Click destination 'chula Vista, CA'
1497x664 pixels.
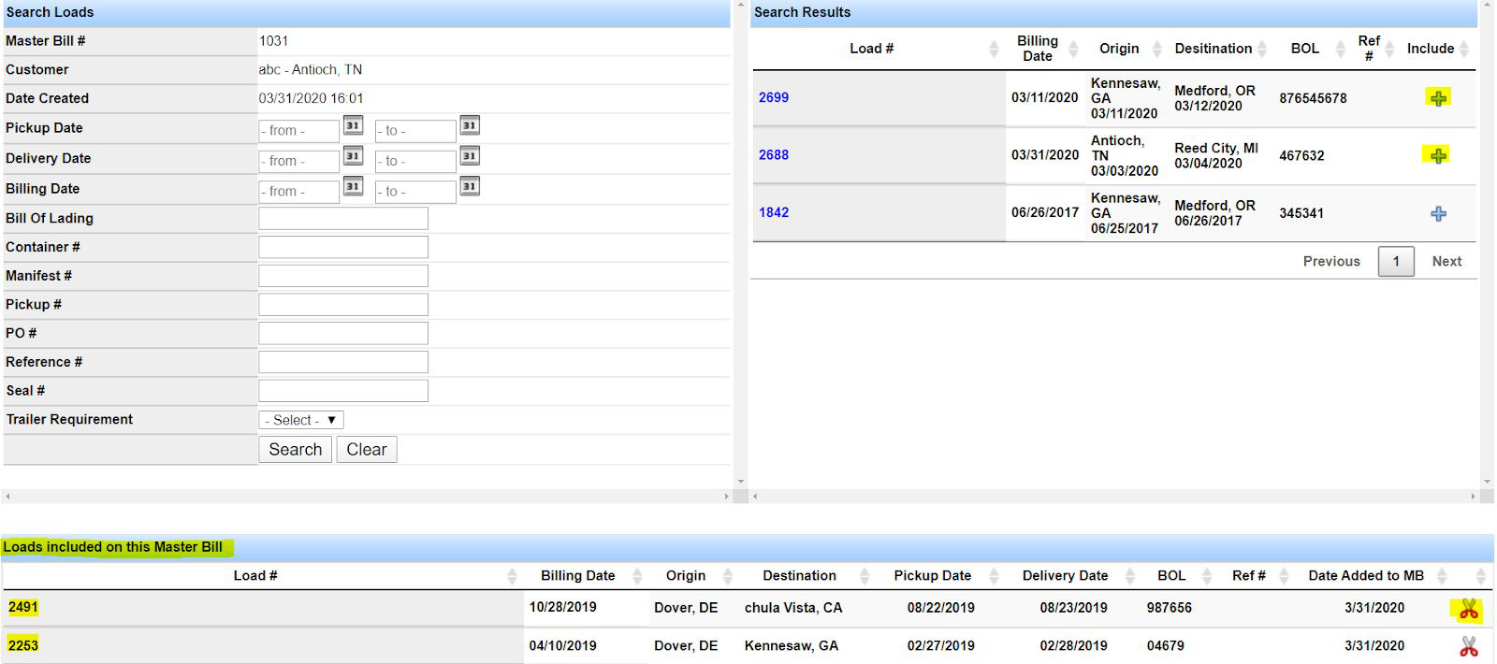tap(793, 607)
